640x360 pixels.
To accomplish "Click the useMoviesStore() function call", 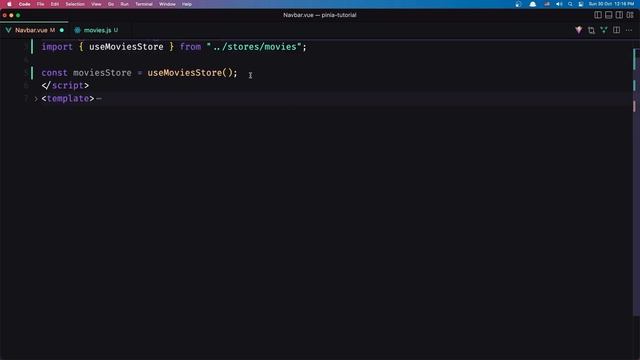I will [190, 73].
